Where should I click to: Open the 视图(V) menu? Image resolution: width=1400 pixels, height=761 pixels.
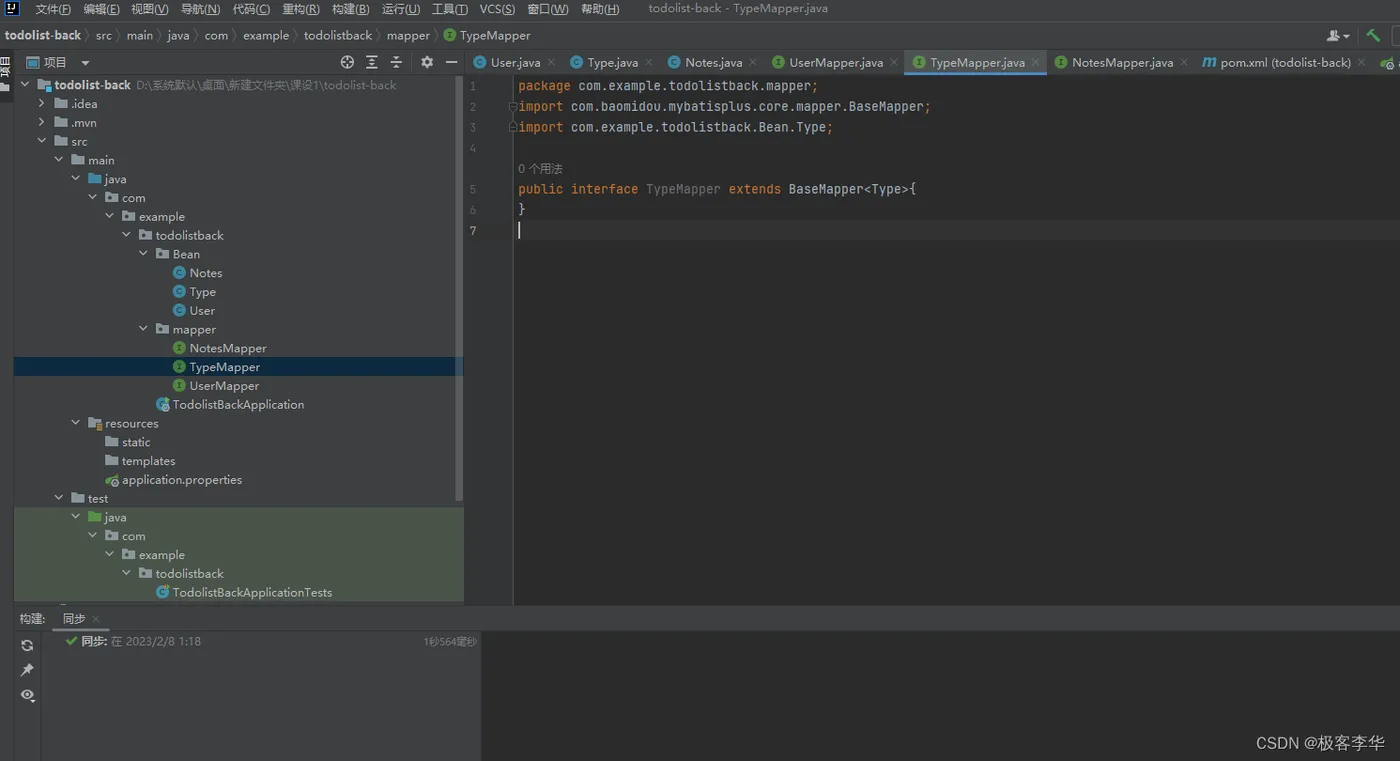[x=150, y=9]
